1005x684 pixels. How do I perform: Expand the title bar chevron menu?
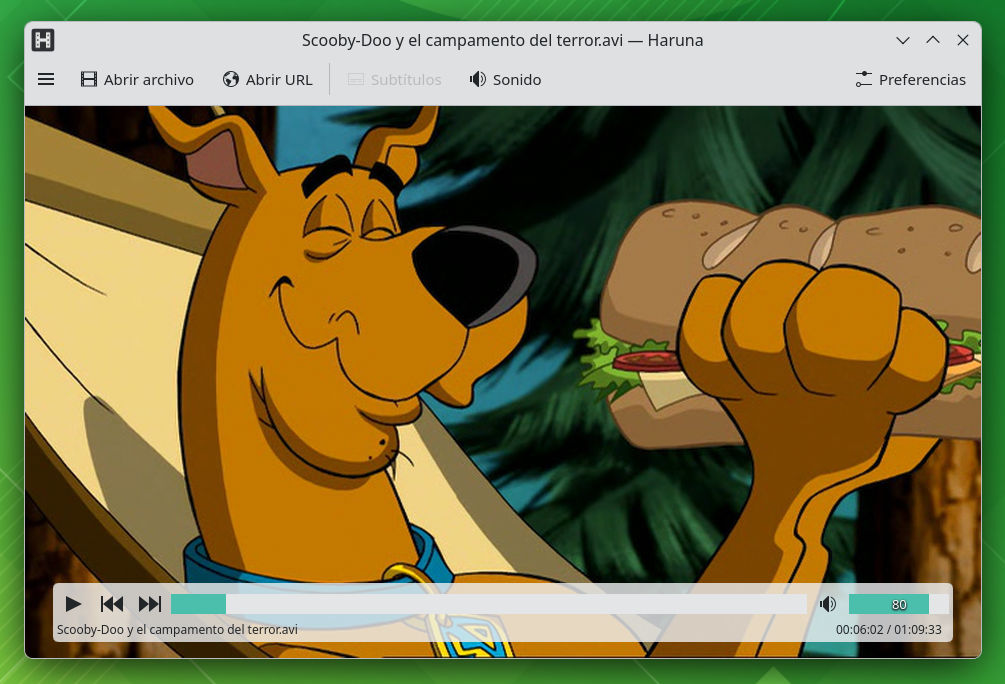coord(903,40)
